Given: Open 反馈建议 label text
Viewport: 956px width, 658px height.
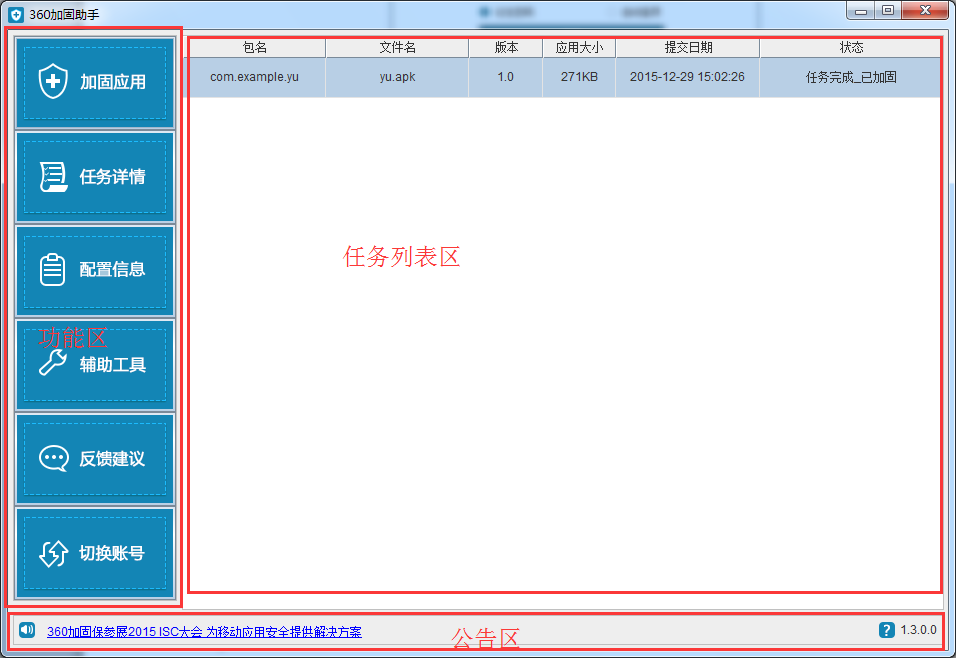Looking at the screenshot, I should (x=113, y=459).
